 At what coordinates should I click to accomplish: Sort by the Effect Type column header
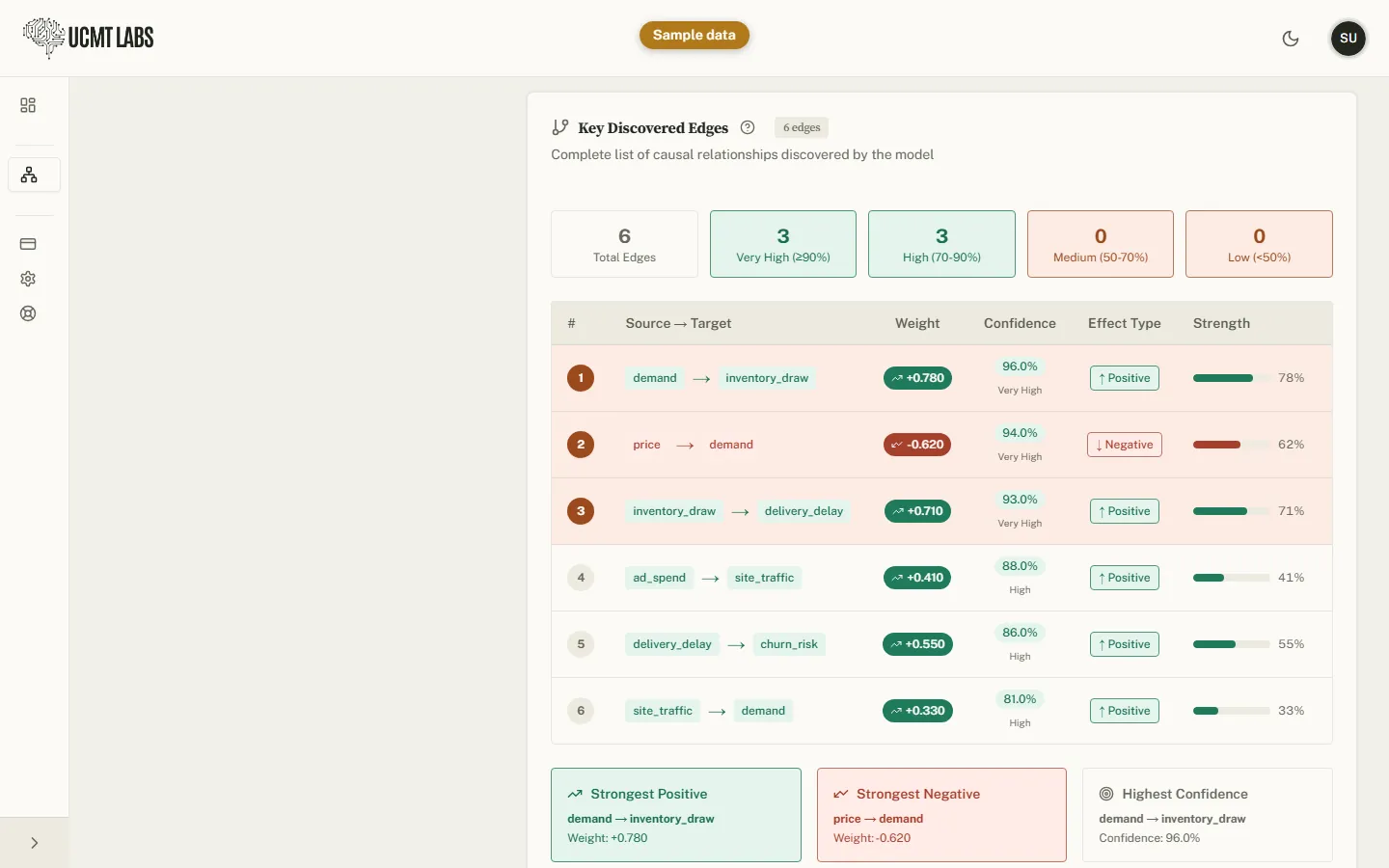pos(1125,323)
